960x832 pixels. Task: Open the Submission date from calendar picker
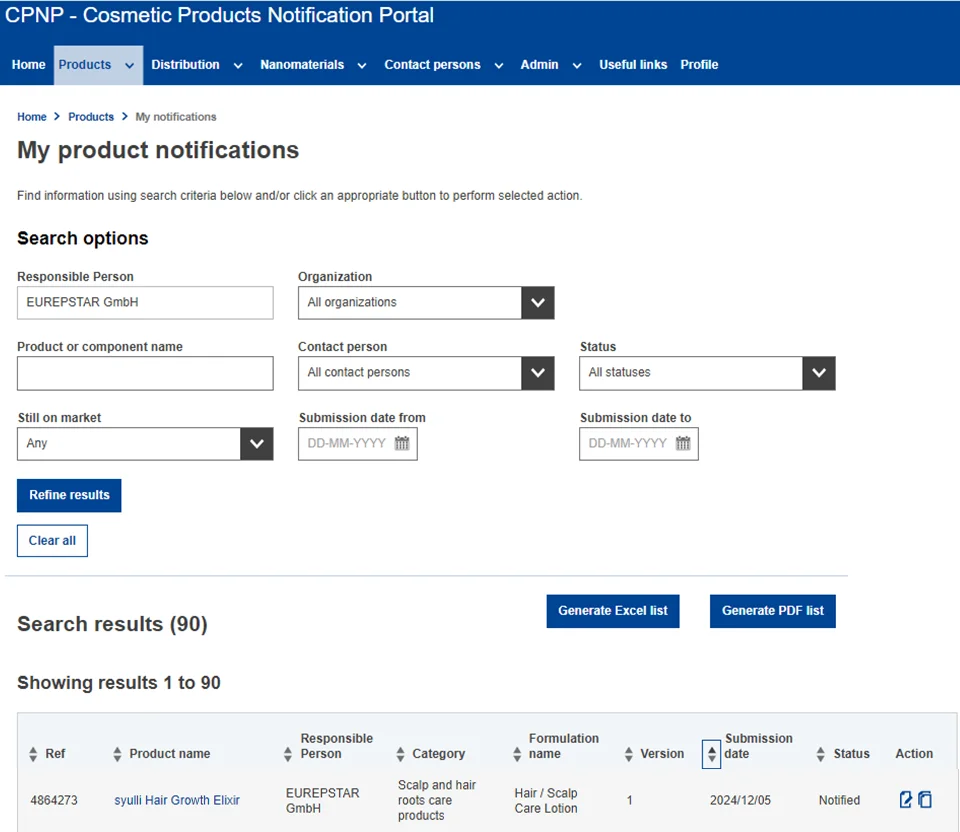pyautogui.click(x=402, y=444)
